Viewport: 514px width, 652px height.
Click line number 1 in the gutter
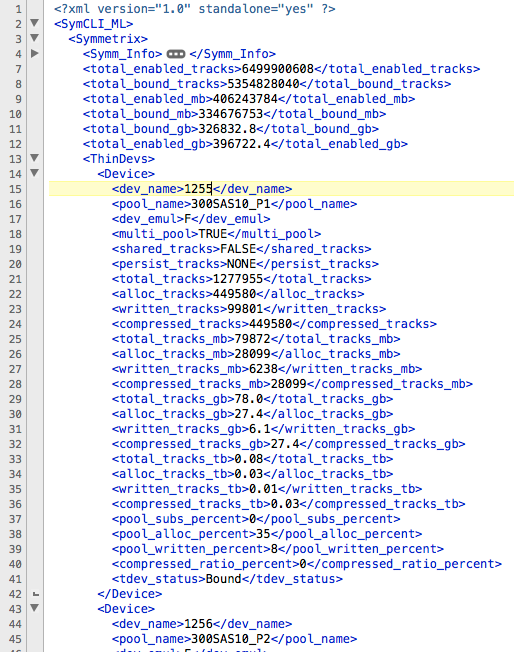[x=18, y=9]
